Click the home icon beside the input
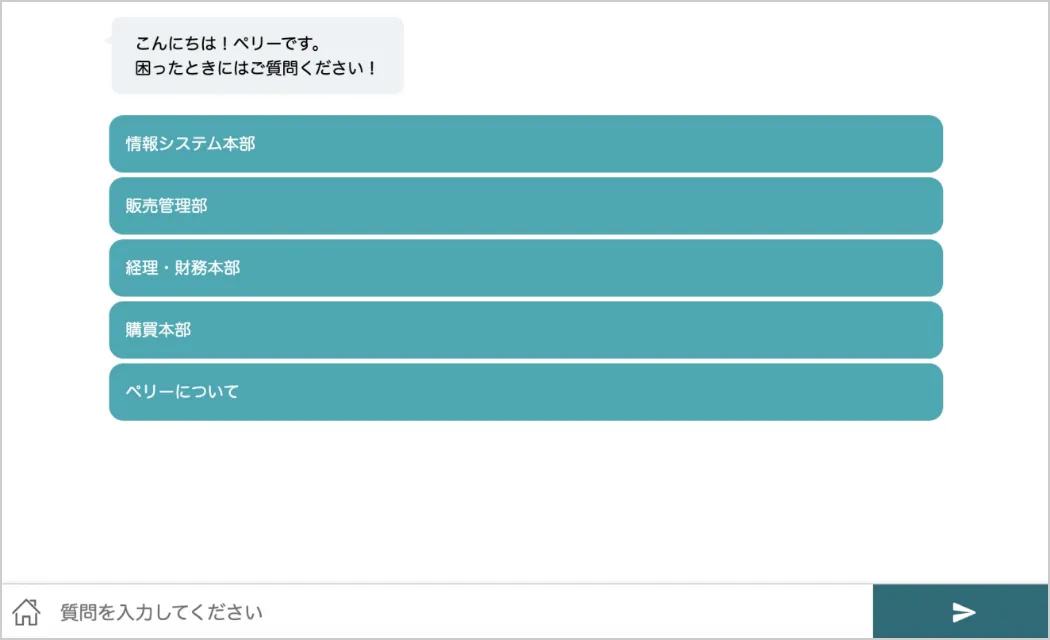The image size is (1050, 640). click(x=26, y=612)
